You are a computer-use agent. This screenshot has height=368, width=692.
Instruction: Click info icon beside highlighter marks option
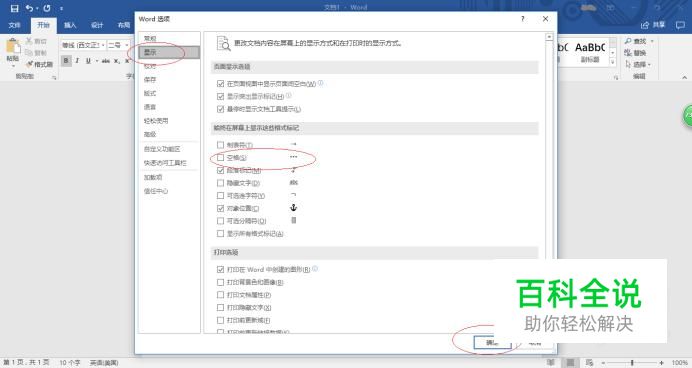pyautogui.click(x=289, y=95)
